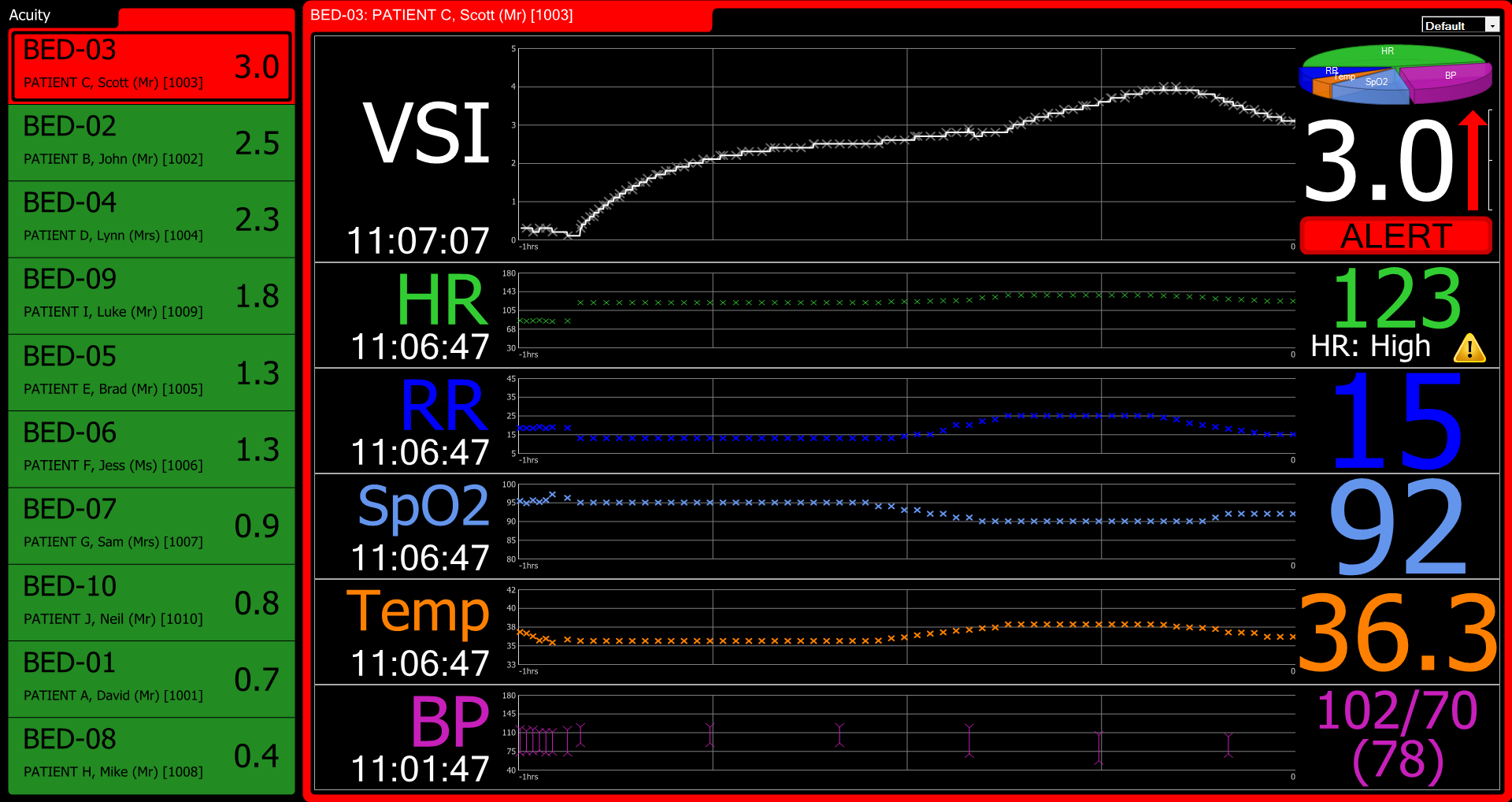1512x802 pixels.
Task: Click the HR trend graph
Action: click(906, 310)
